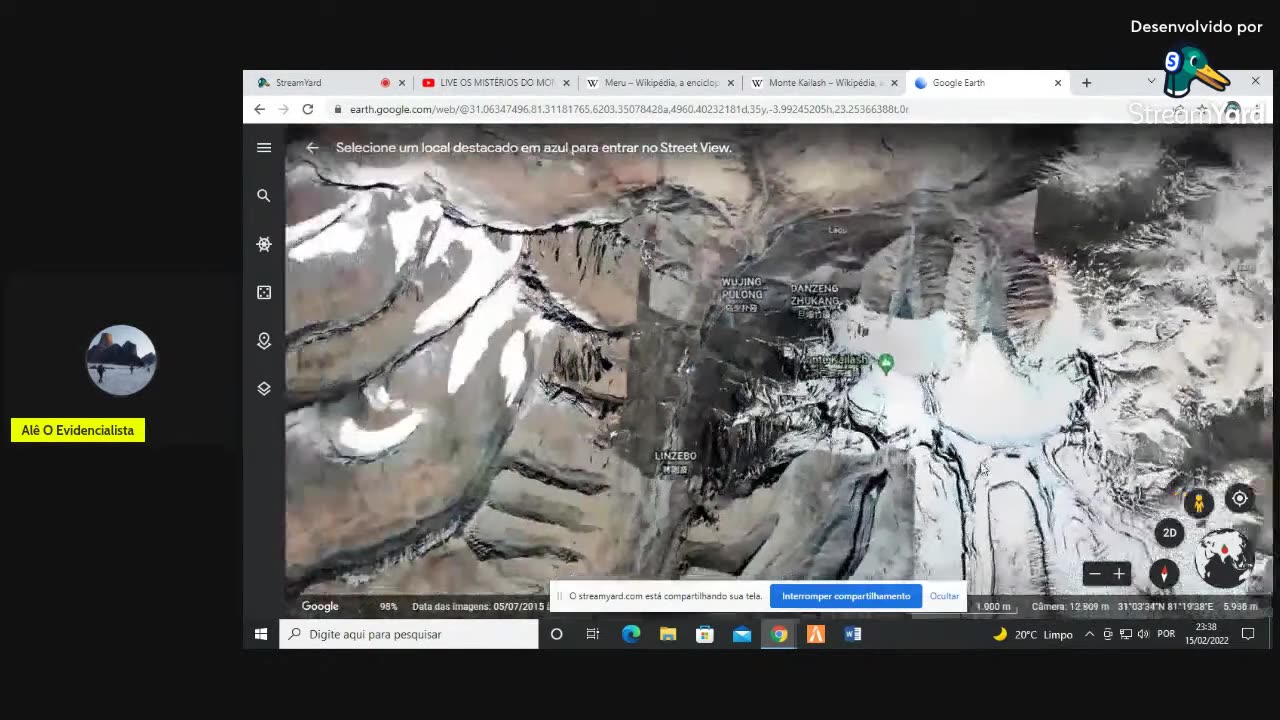This screenshot has height=720, width=1280.
Task: Open the clock showing 23:38
Action: (1206, 634)
